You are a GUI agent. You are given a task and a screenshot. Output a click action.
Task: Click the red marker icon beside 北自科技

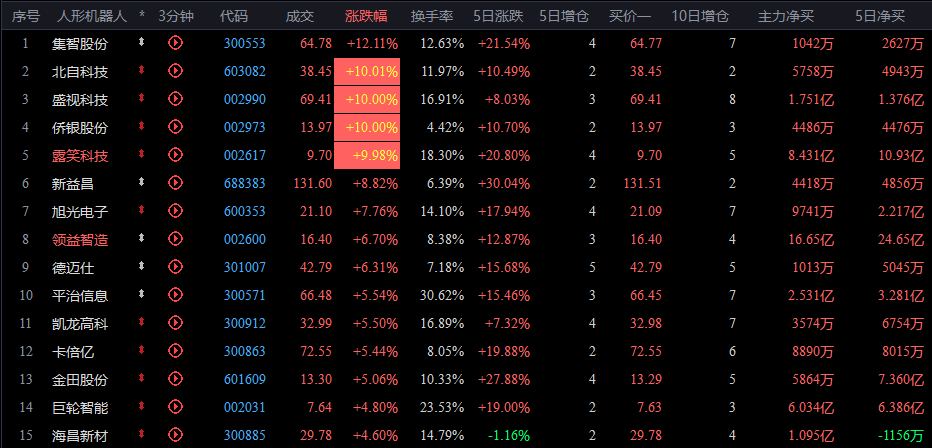coord(141,70)
